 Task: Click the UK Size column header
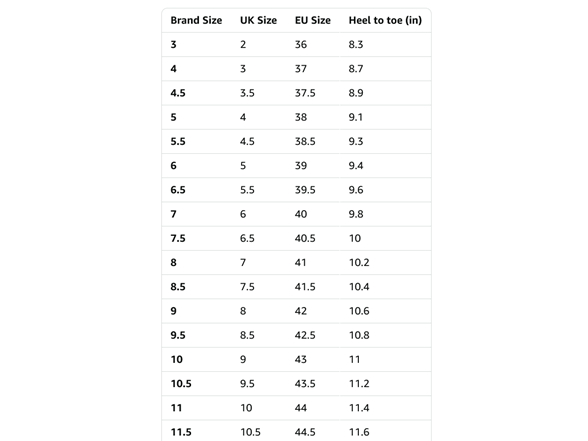[258, 20]
